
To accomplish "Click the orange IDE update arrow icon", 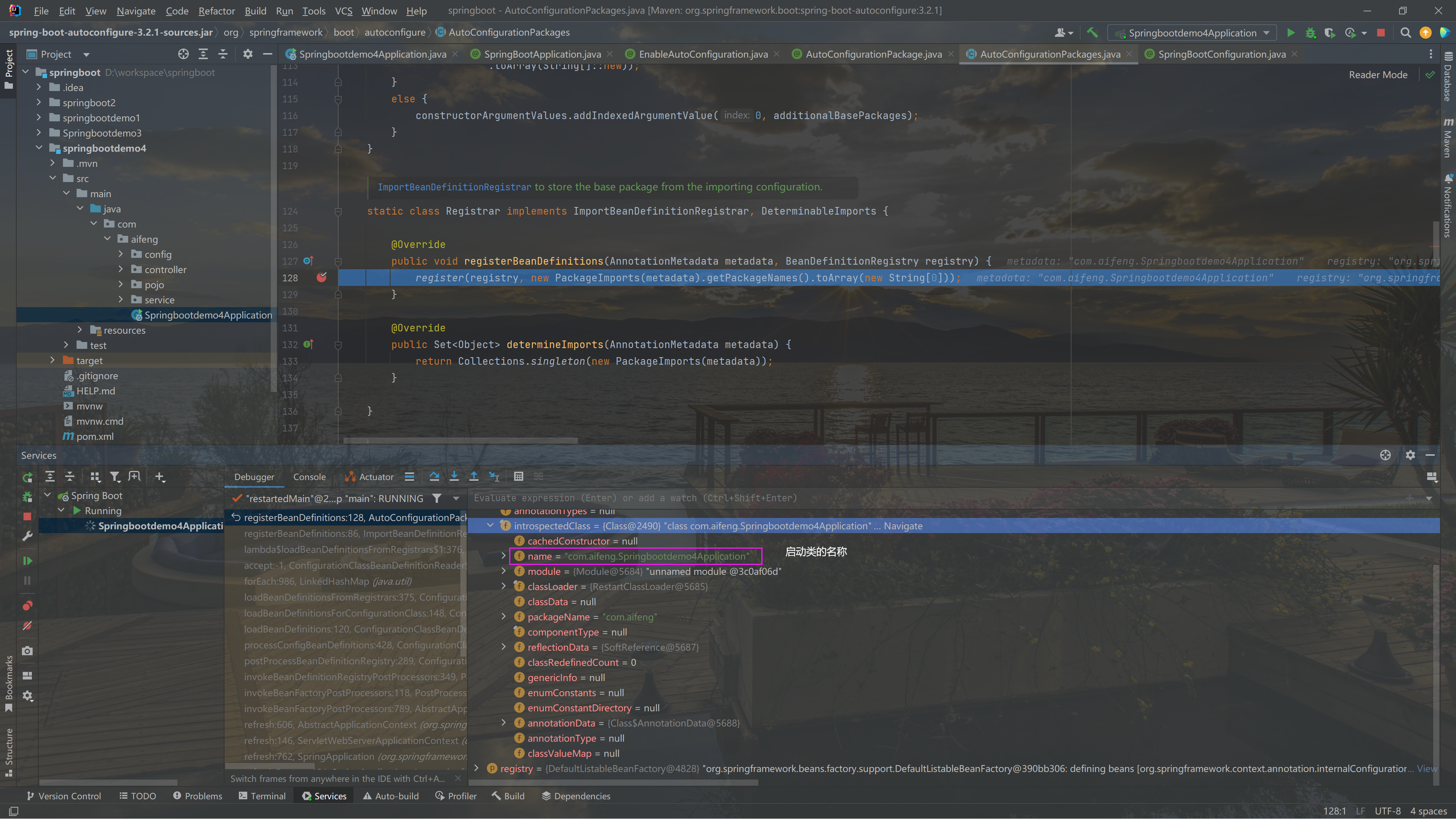I will [1426, 33].
